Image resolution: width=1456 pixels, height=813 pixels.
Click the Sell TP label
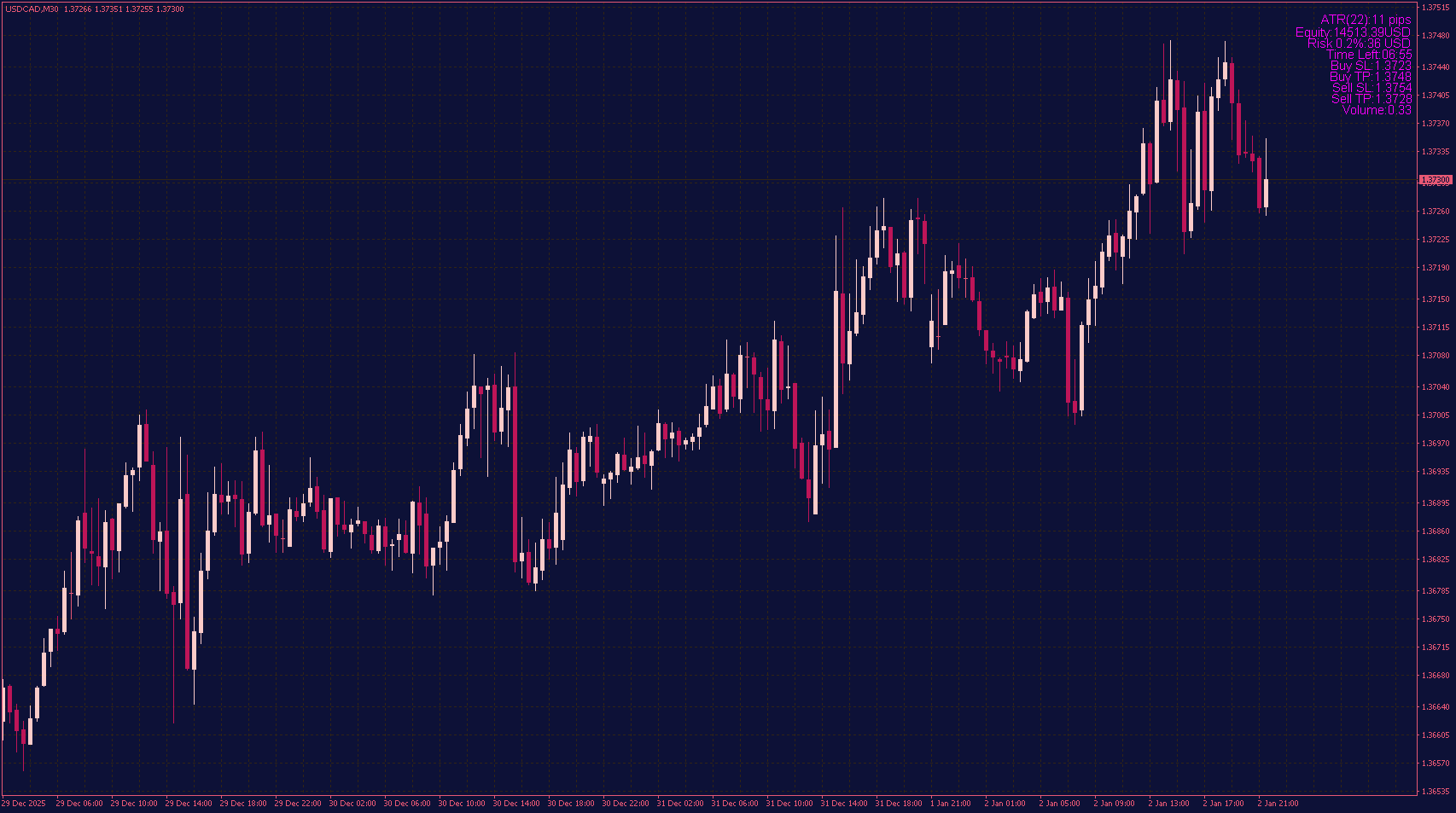point(1372,99)
